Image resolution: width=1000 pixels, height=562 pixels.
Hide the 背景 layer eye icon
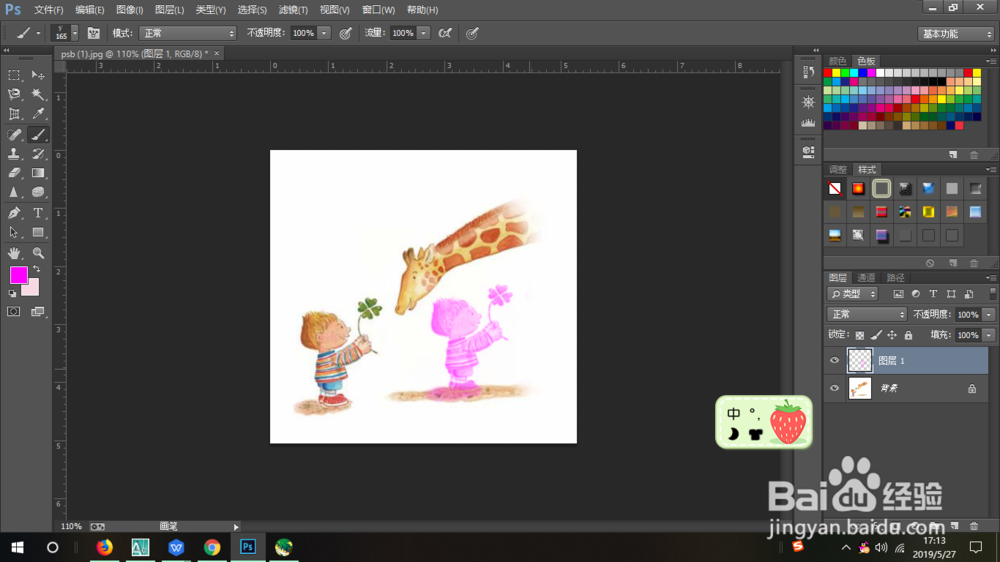point(834,388)
